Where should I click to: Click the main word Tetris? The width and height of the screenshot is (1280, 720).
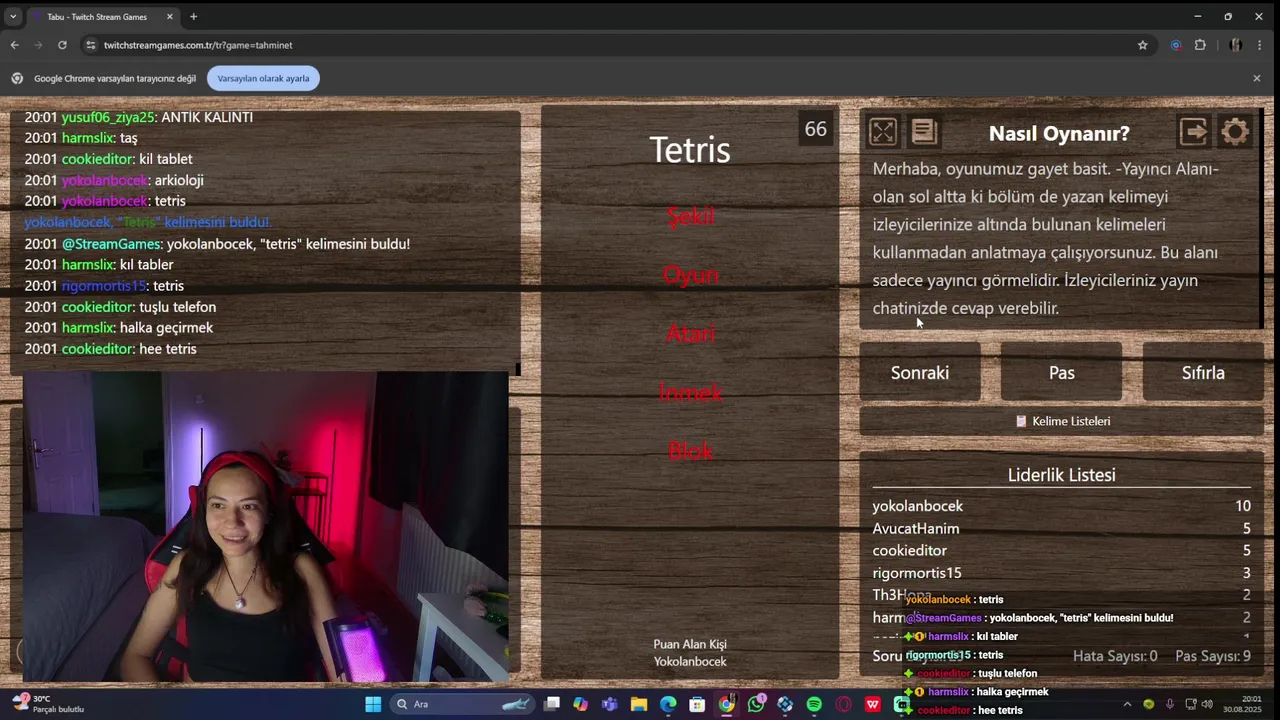[690, 150]
